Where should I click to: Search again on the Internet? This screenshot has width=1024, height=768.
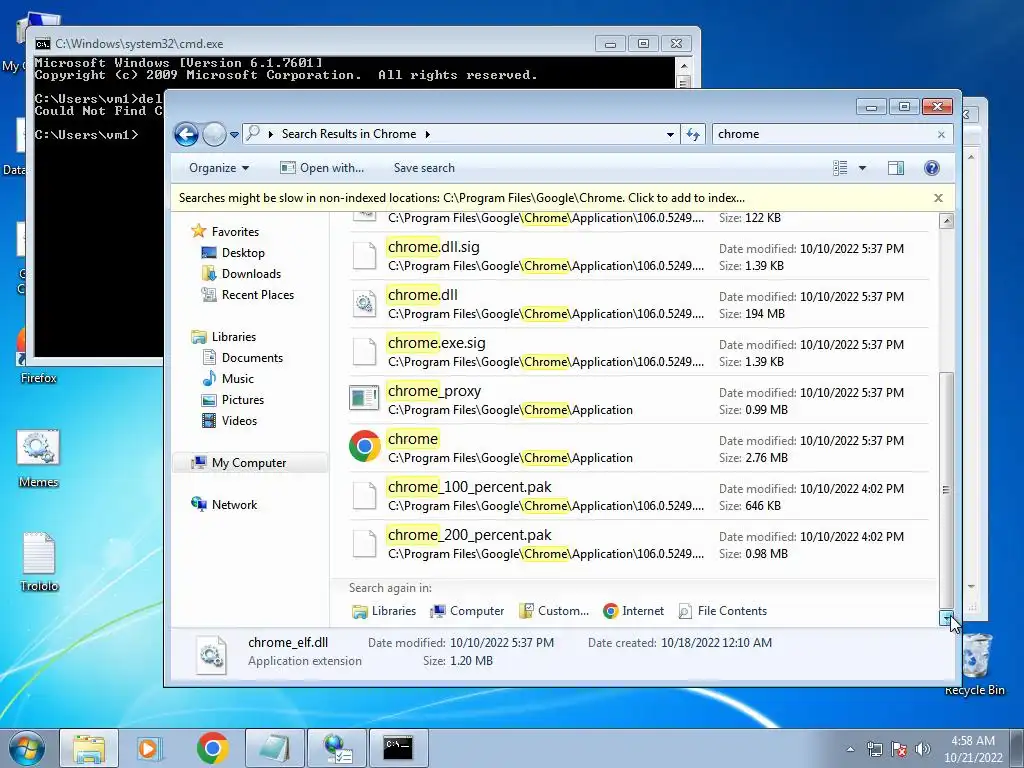(633, 611)
